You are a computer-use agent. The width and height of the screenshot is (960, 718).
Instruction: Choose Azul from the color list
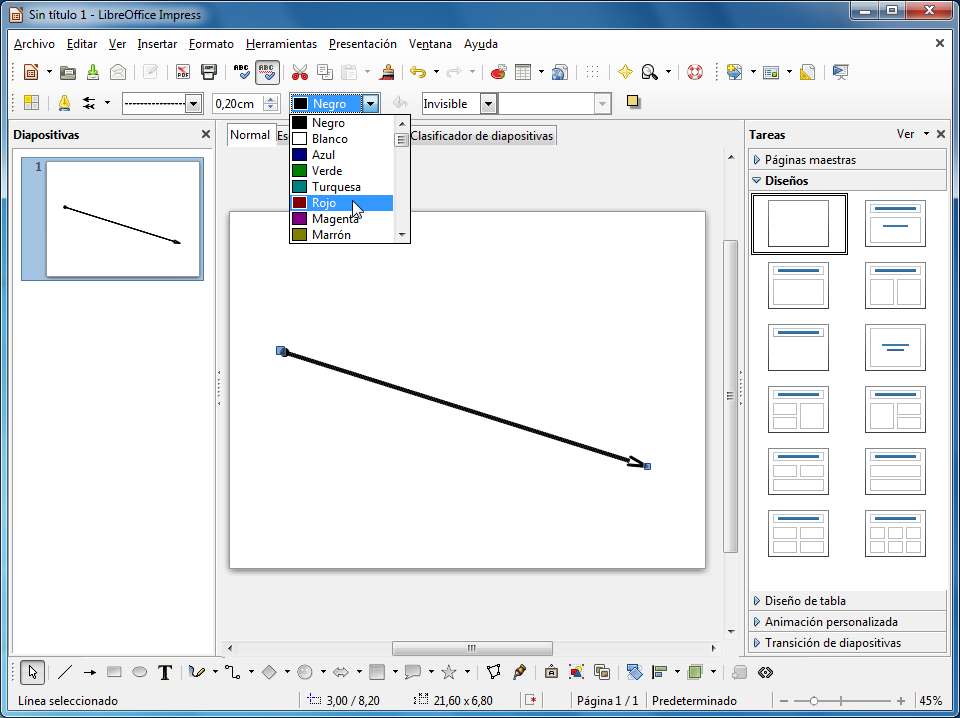point(342,155)
